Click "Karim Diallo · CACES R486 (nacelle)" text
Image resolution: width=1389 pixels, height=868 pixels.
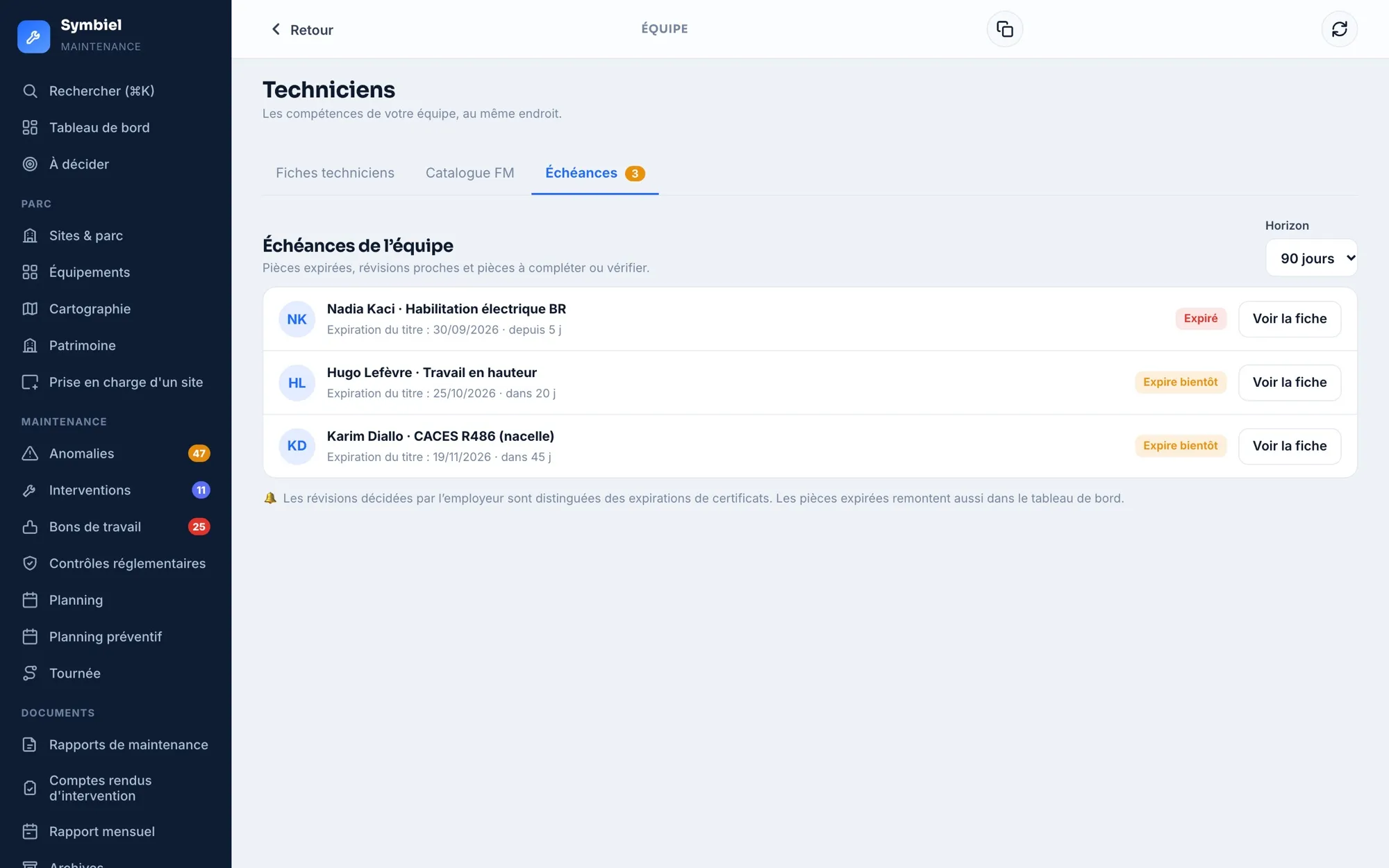pos(440,436)
